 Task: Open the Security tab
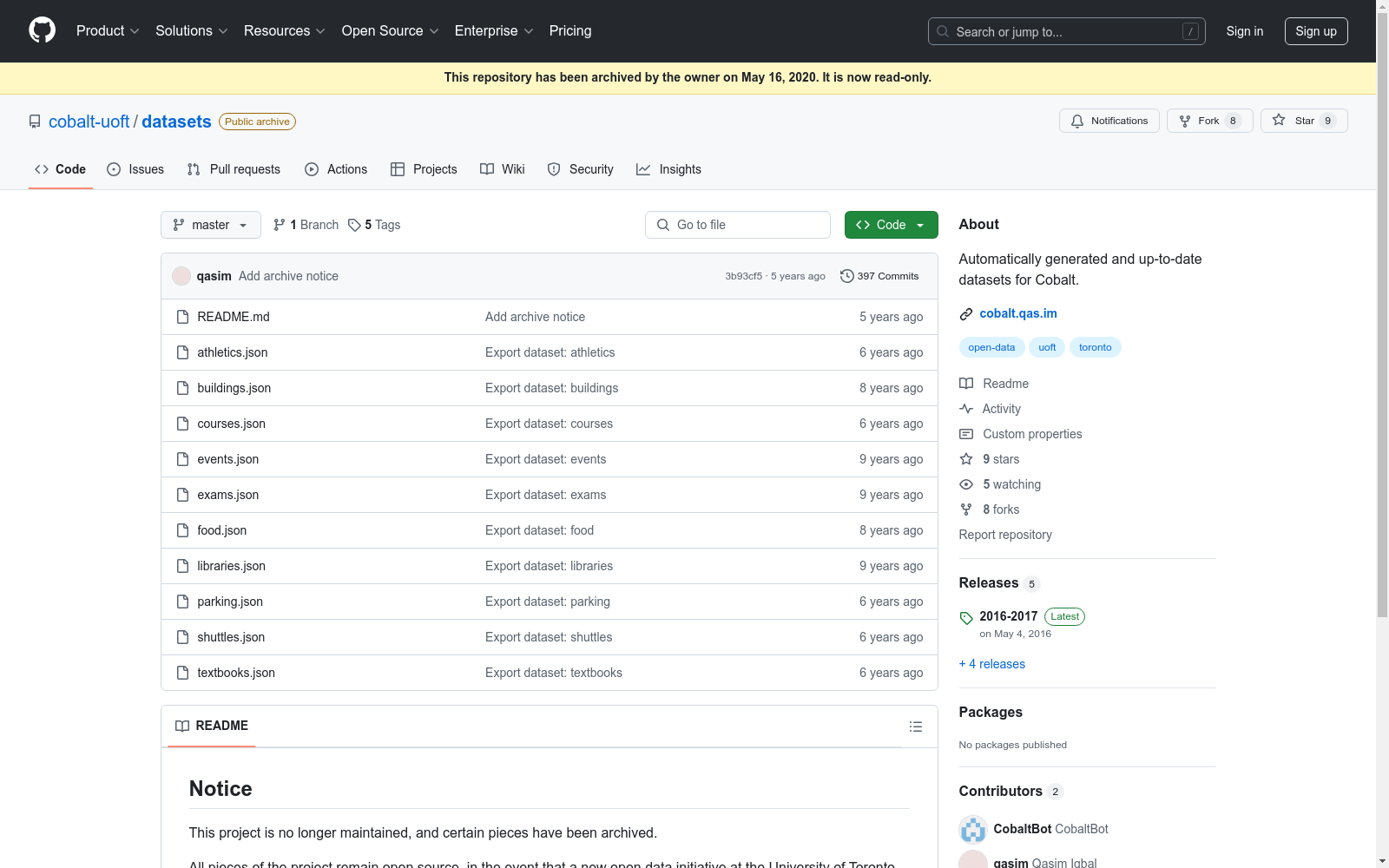(581, 169)
